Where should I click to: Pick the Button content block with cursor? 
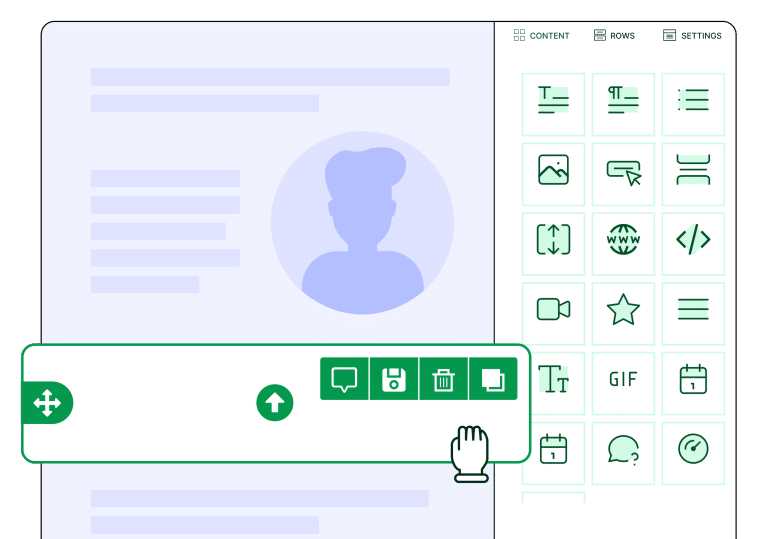click(623, 172)
